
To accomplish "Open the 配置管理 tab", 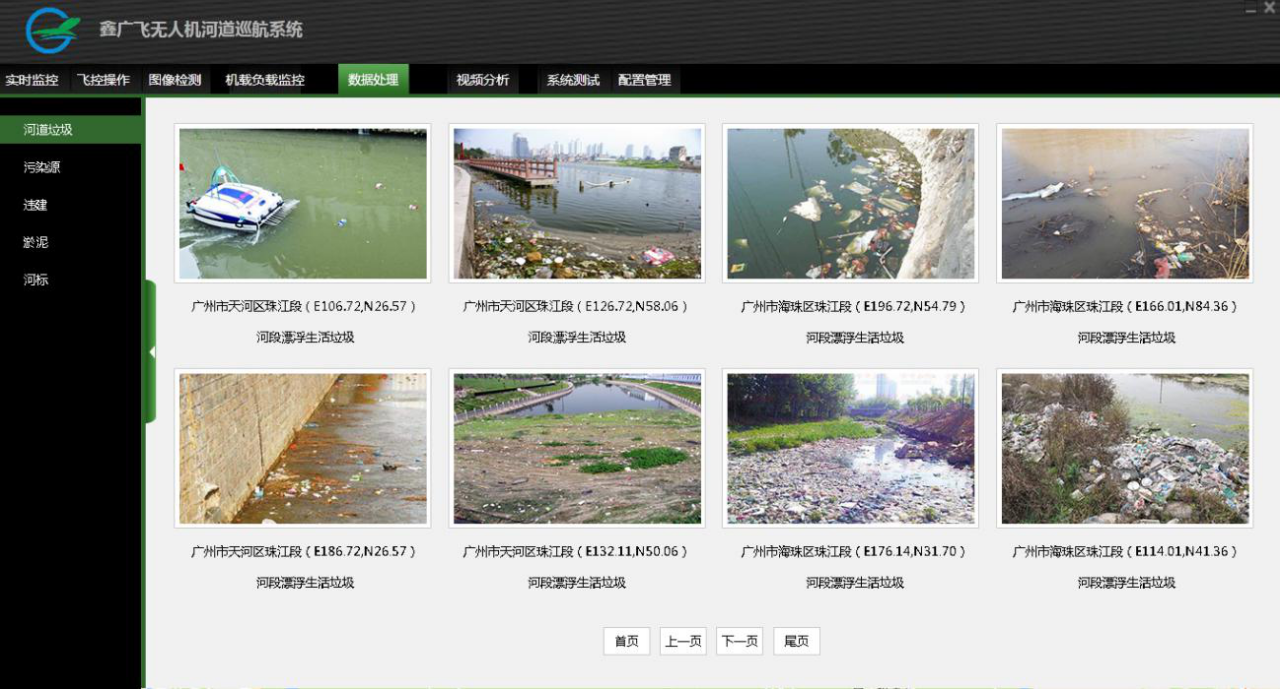I will coord(644,80).
